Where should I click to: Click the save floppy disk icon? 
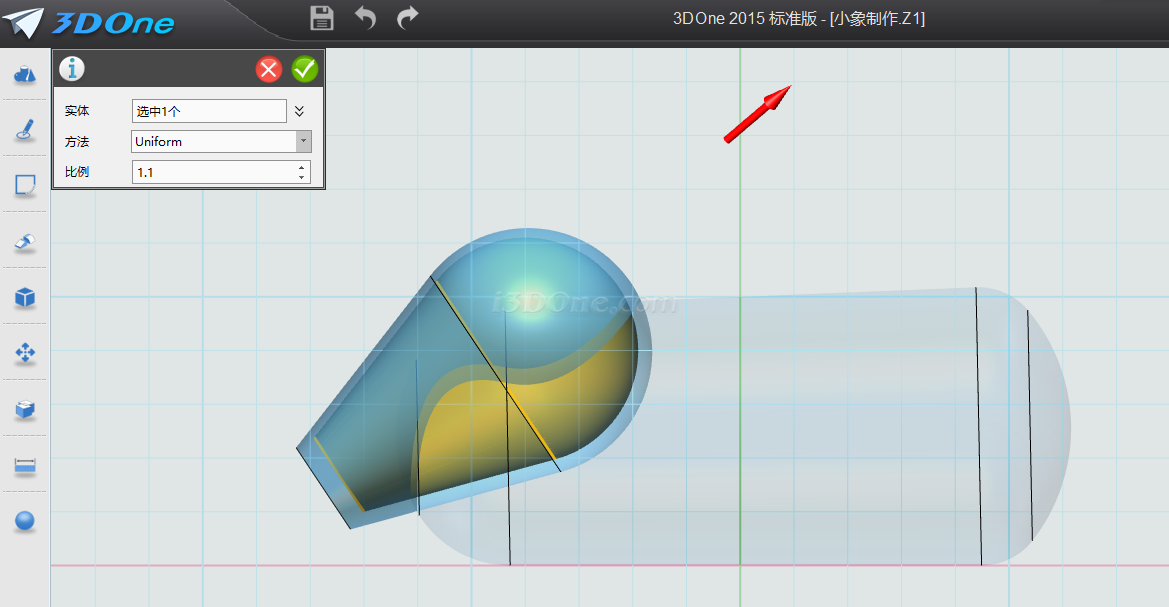coord(322,17)
